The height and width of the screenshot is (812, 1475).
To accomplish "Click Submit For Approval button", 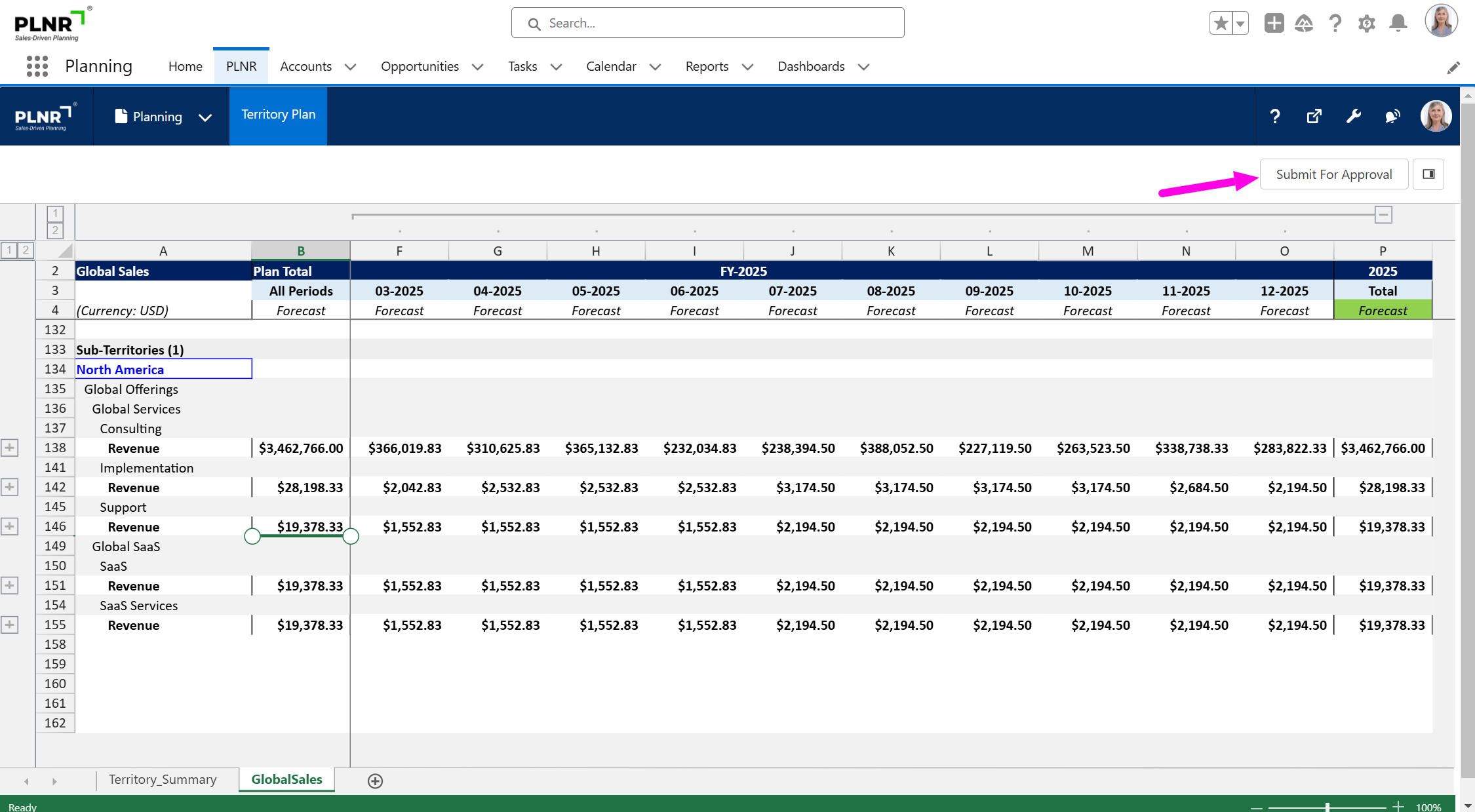I will tap(1333, 174).
